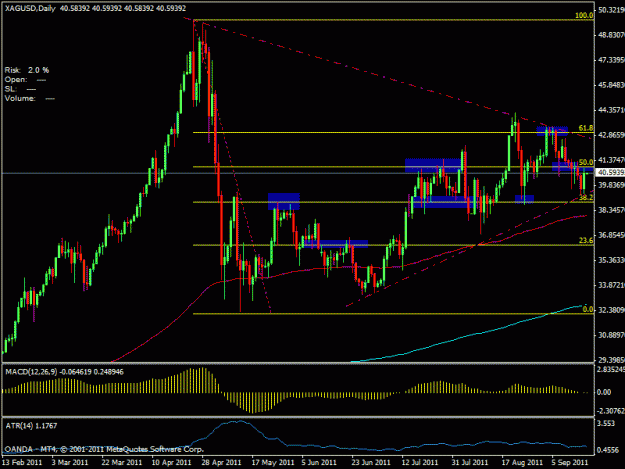Select the 28 Apr 2011 date label
Viewport: 625px width, 469px height.
pos(221,463)
